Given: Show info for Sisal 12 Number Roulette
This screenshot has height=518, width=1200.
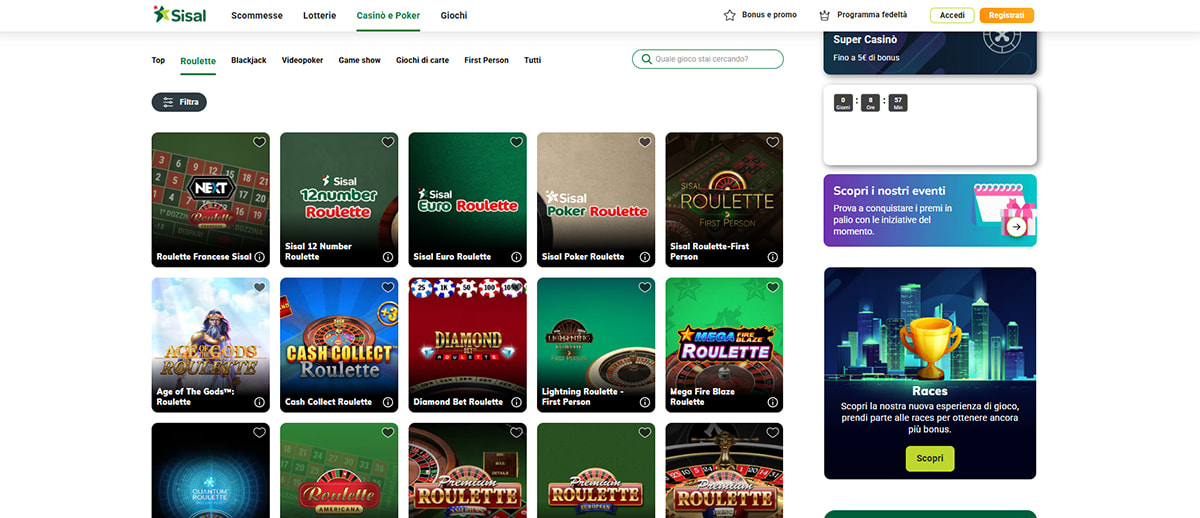Looking at the screenshot, I should (388, 257).
